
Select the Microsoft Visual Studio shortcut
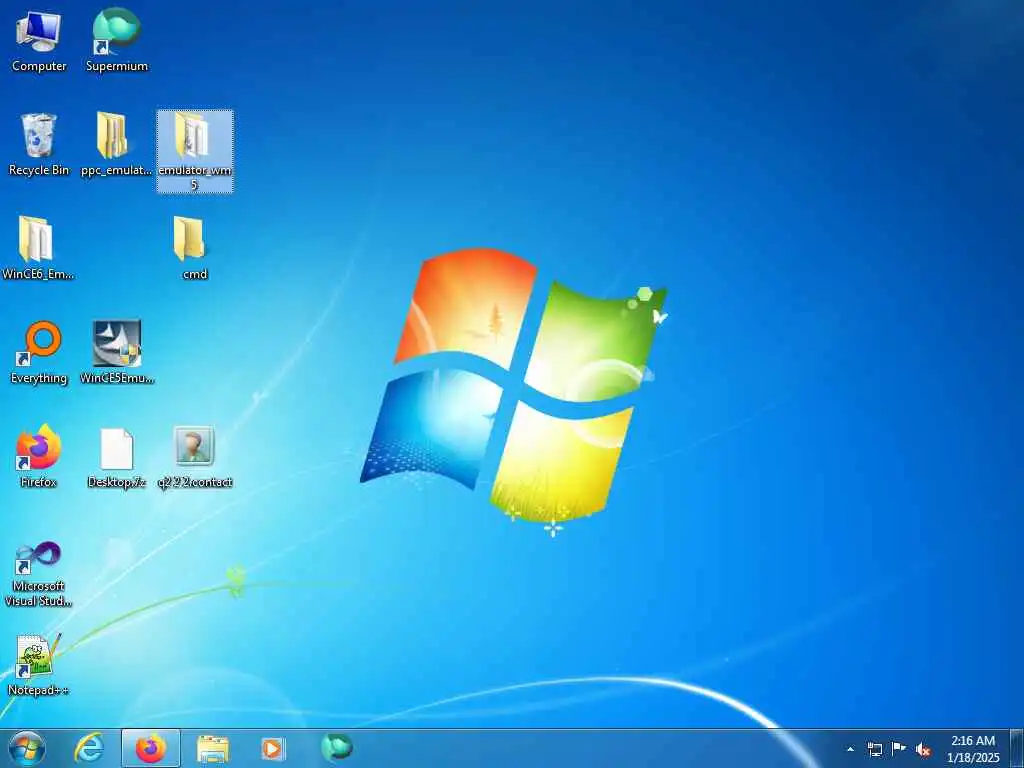pyautogui.click(x=39, y=575)
